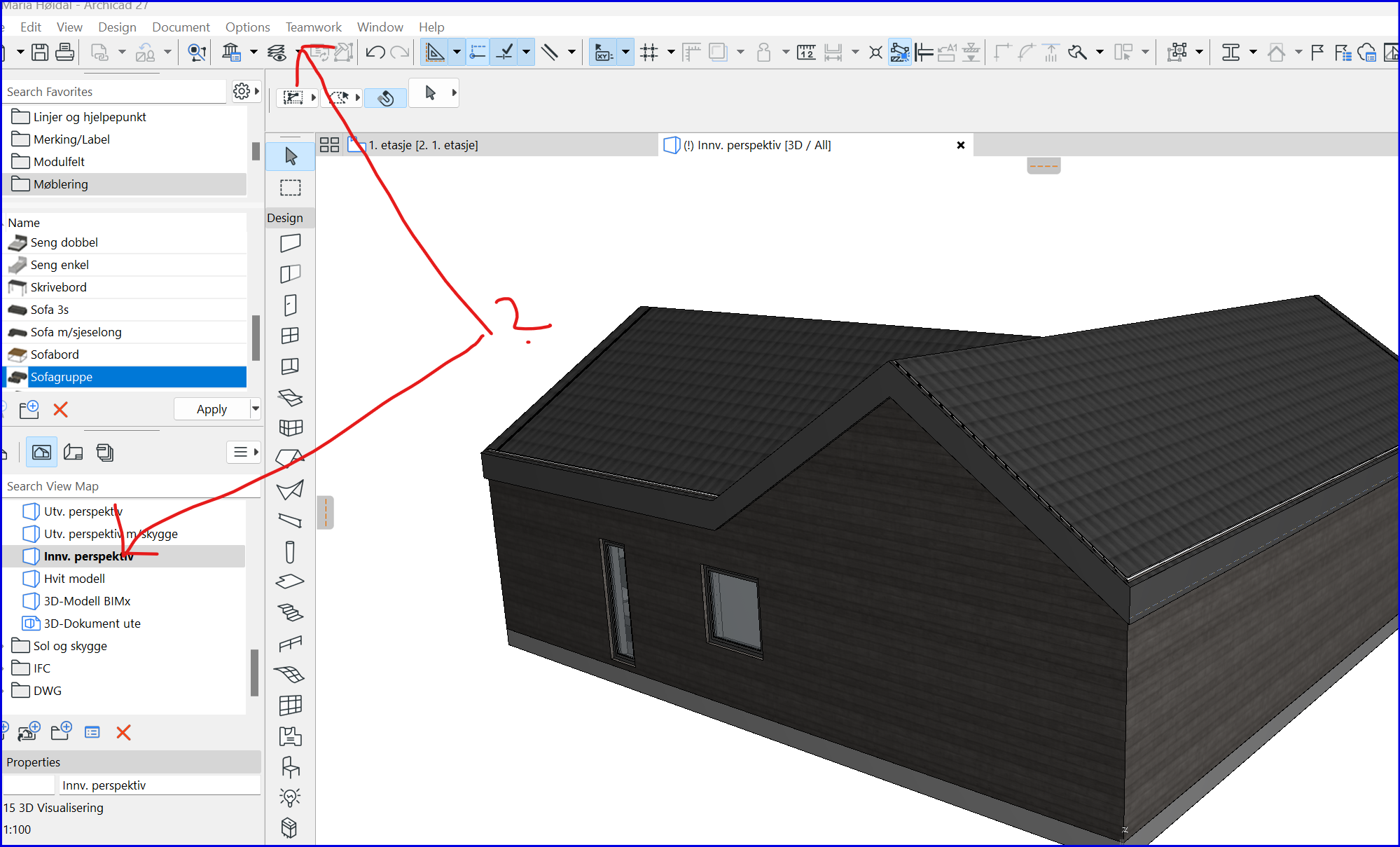Open the Teamwork menu

[x=313, y=27]
